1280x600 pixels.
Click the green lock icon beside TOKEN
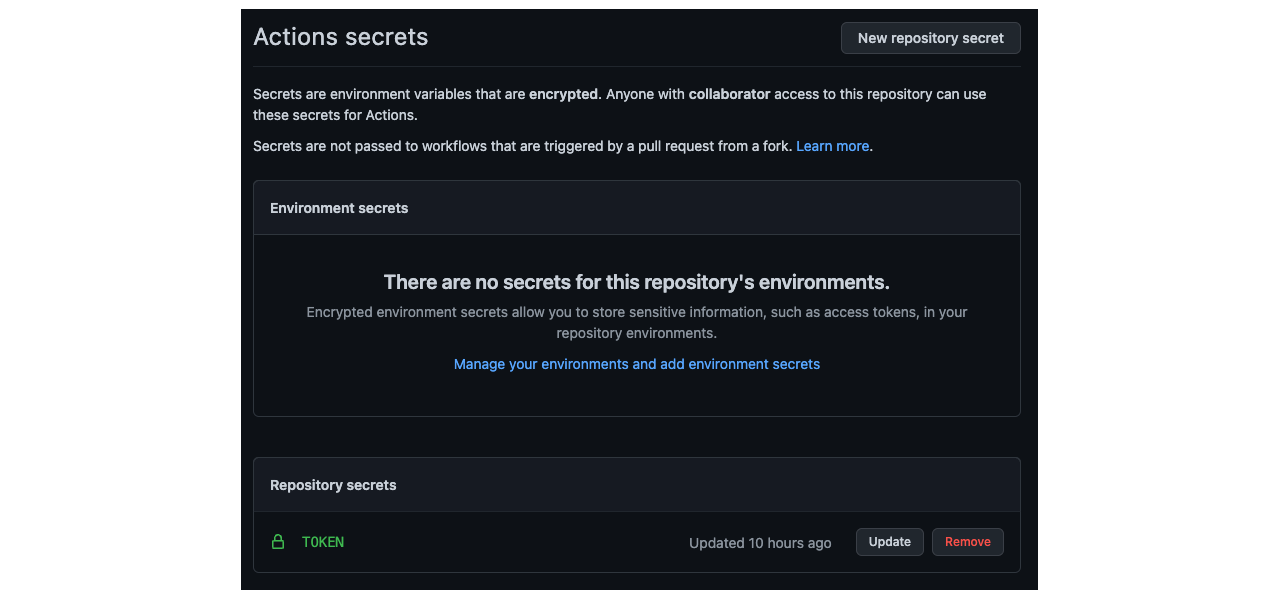[278, 542]
